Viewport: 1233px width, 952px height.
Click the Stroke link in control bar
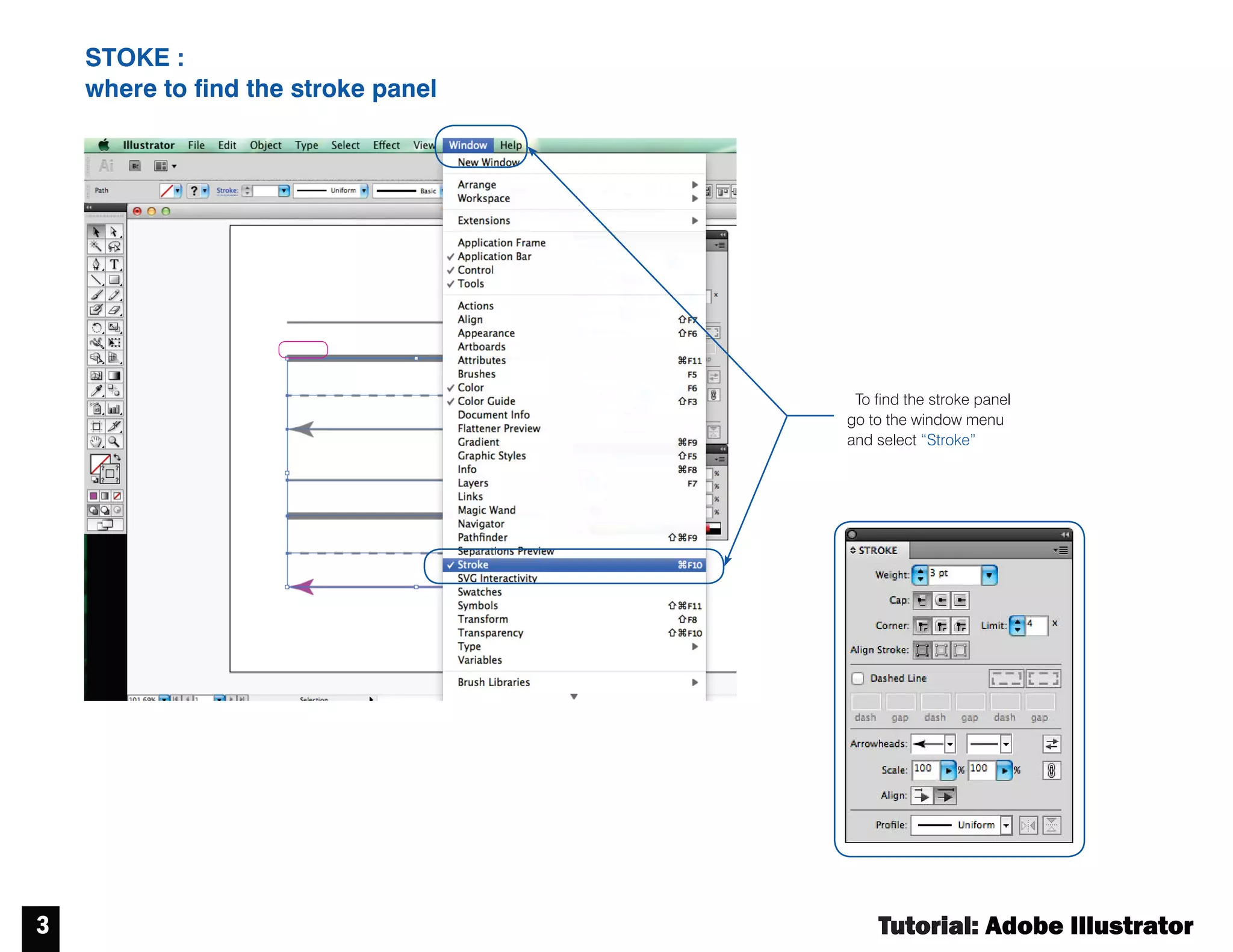[227, 191]
